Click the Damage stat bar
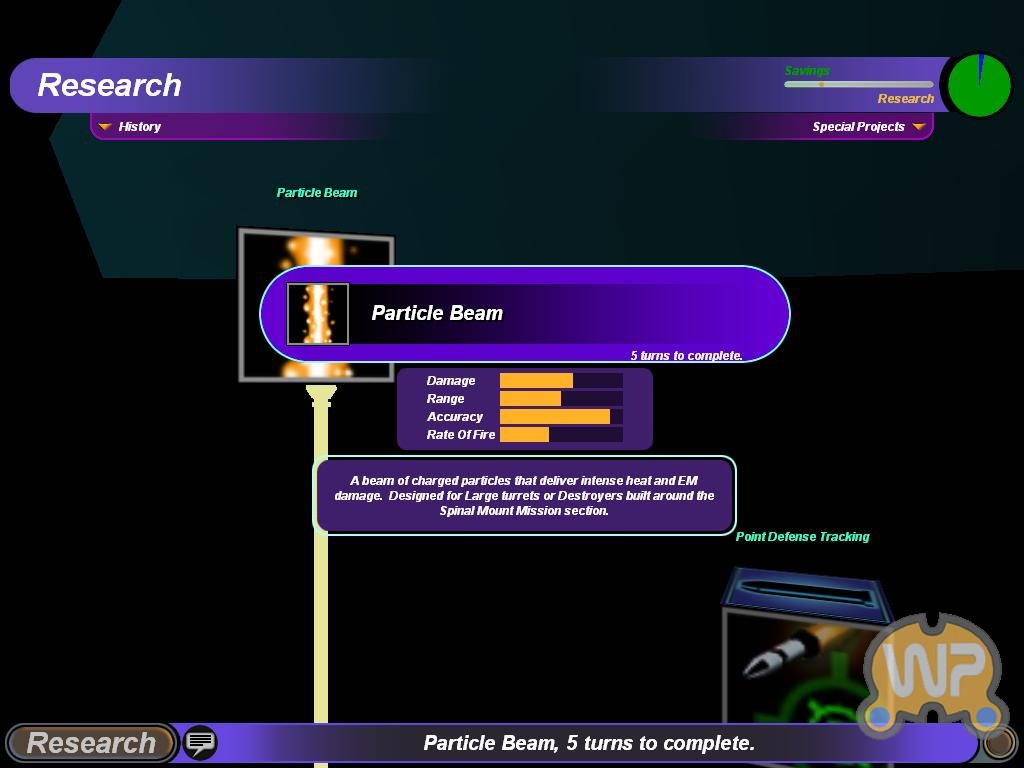 (560, 381)
